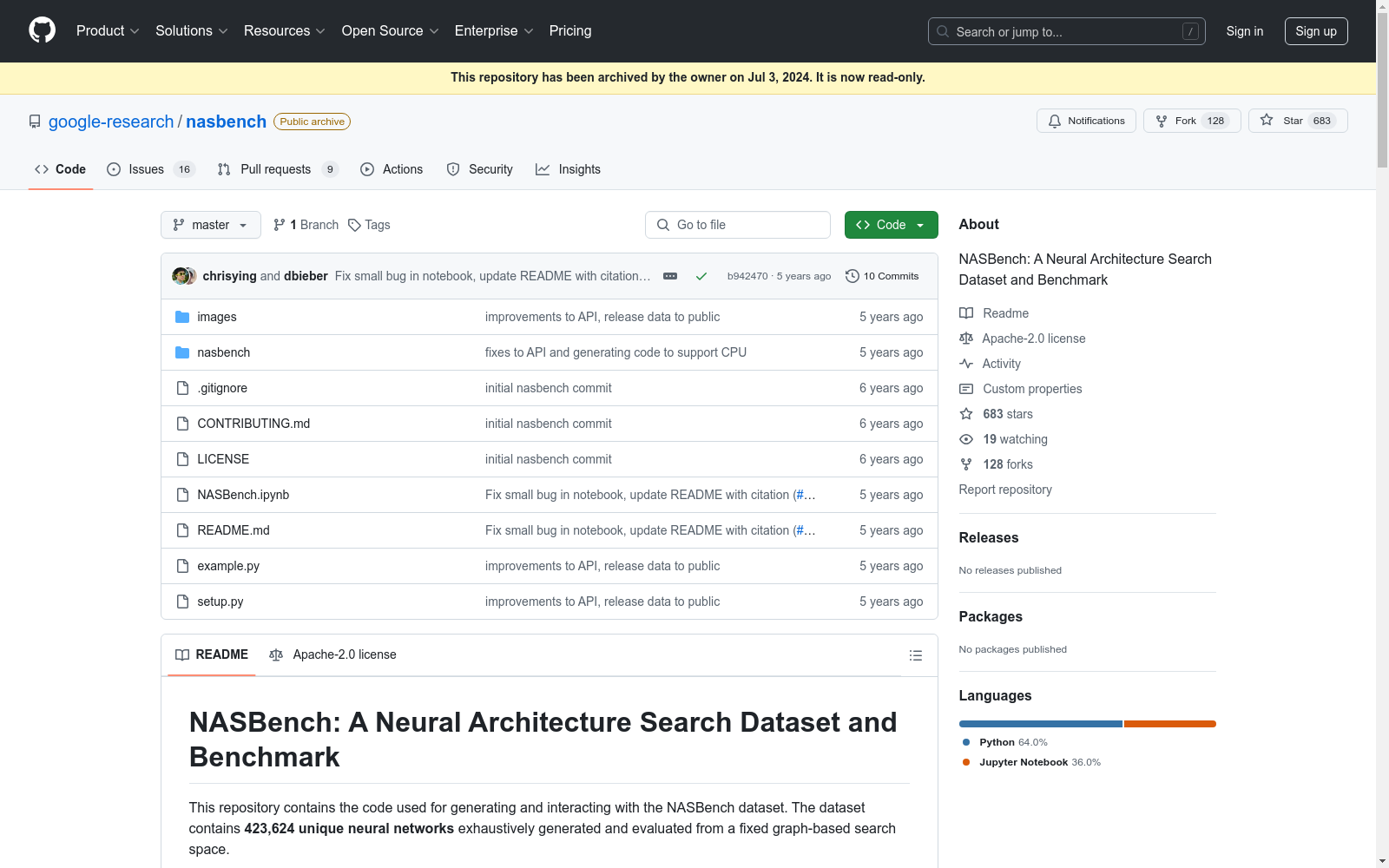The image size is (1389, 868).
Task: Click the green commit status checkmark
Action: 701,276
